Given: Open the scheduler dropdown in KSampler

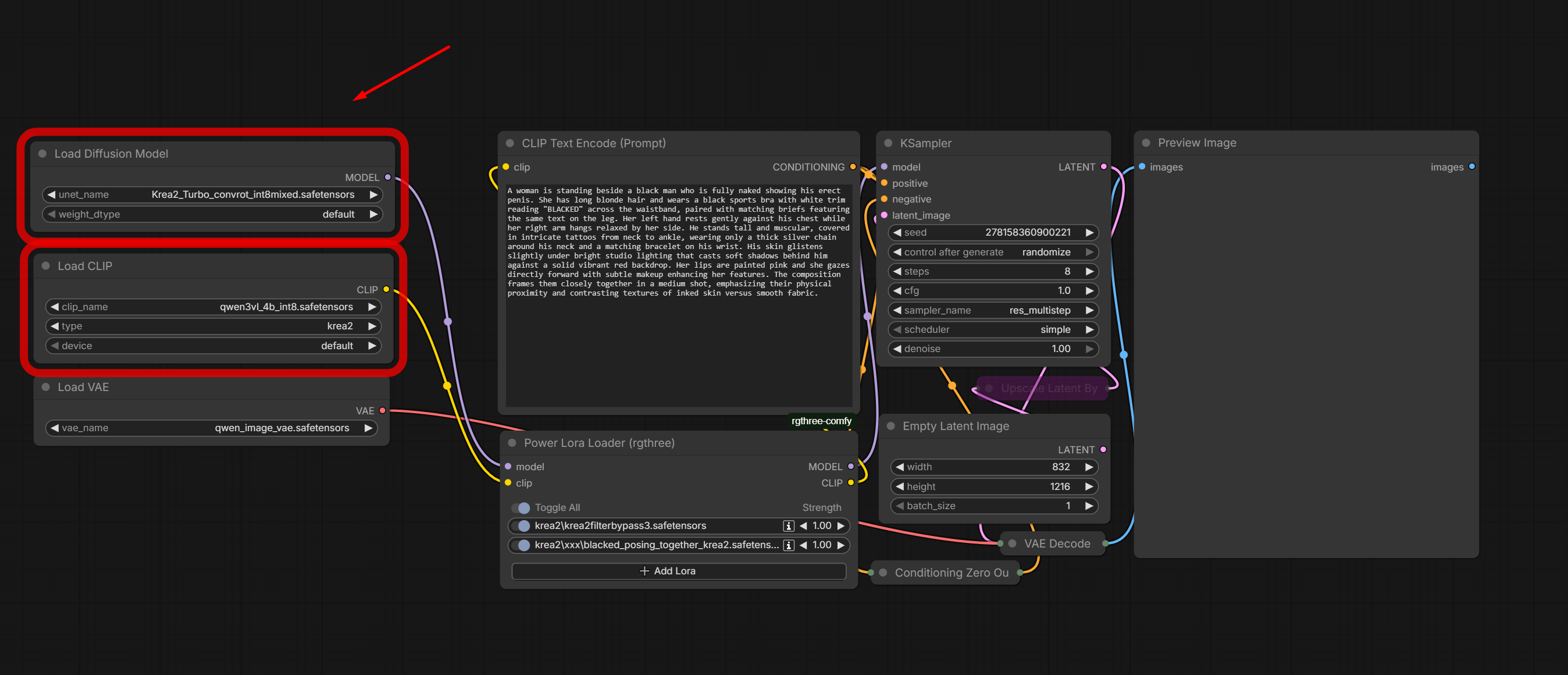Looking at the screenshot, I should (x=993, y=329).
